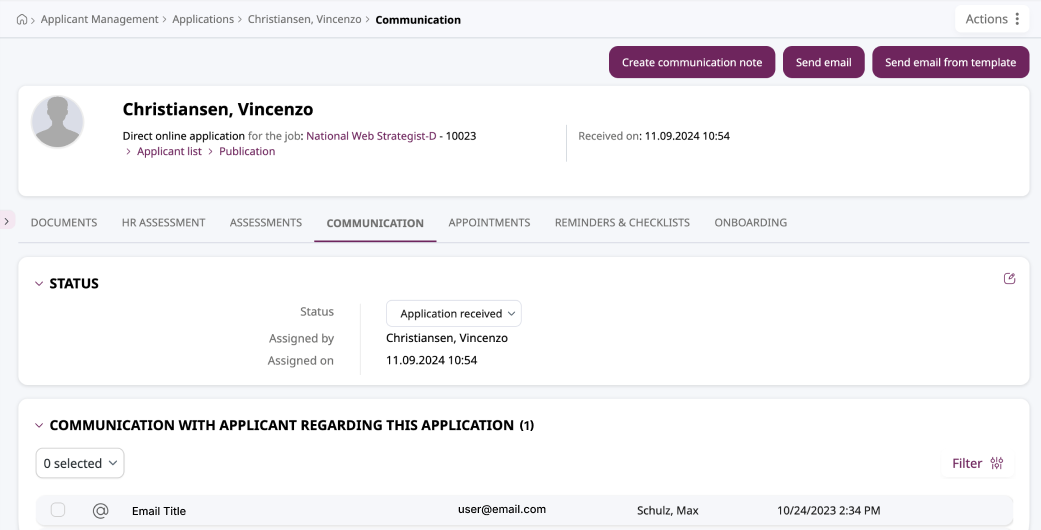Open the 0 selected dropdown
Viewport: 1041px width, 530px height.
80,463
